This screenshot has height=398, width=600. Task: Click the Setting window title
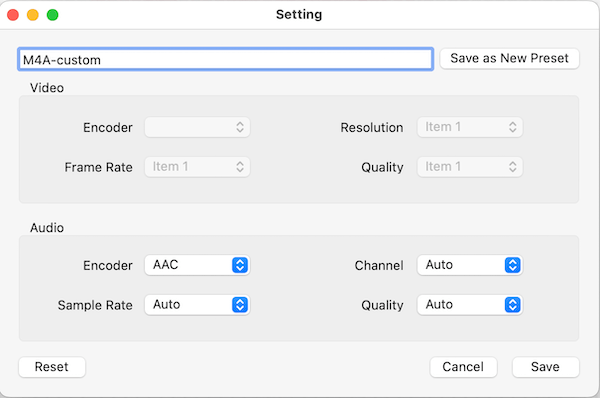299,15
